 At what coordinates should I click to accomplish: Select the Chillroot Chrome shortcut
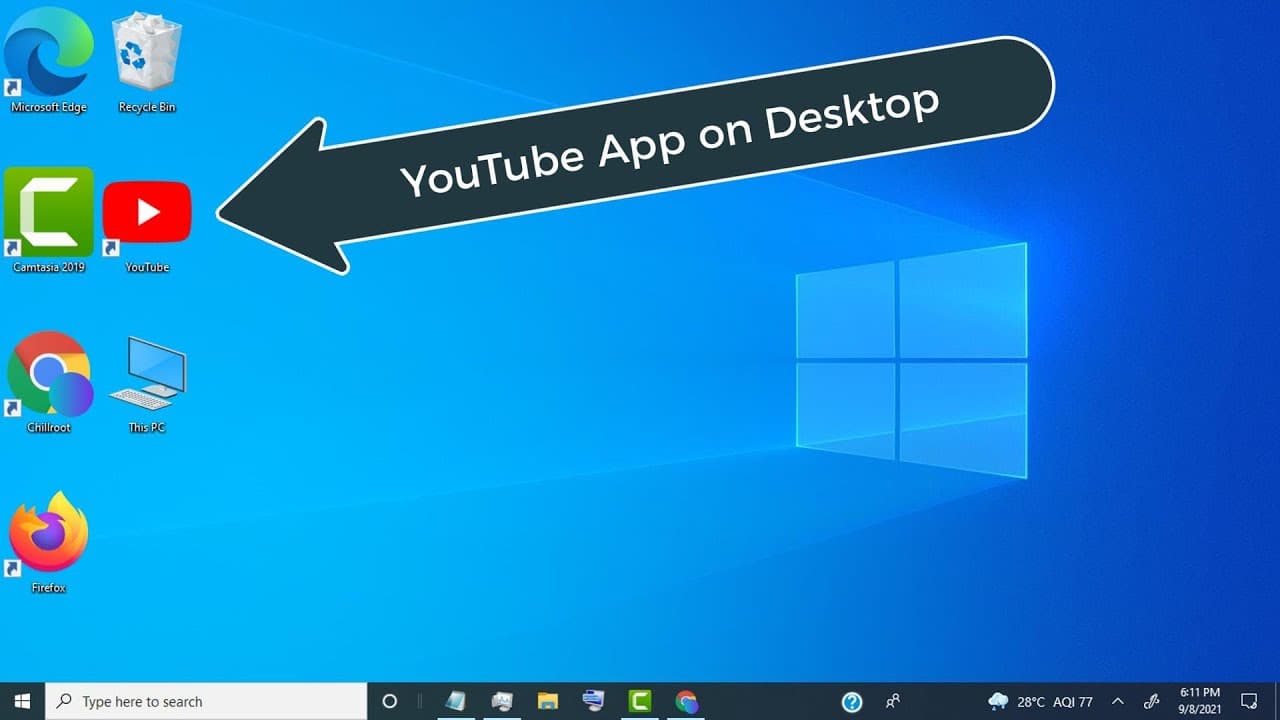(49, 382)
